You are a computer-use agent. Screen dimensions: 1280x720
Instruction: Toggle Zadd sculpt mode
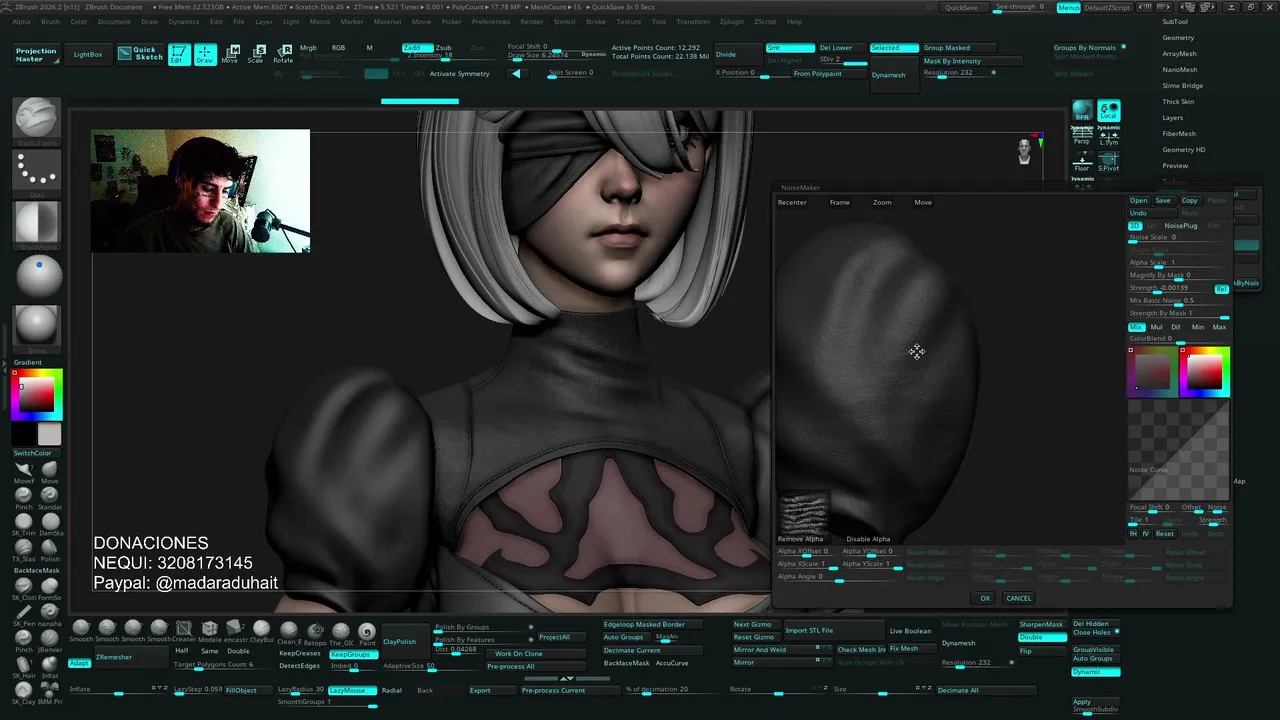click(416, 47)
